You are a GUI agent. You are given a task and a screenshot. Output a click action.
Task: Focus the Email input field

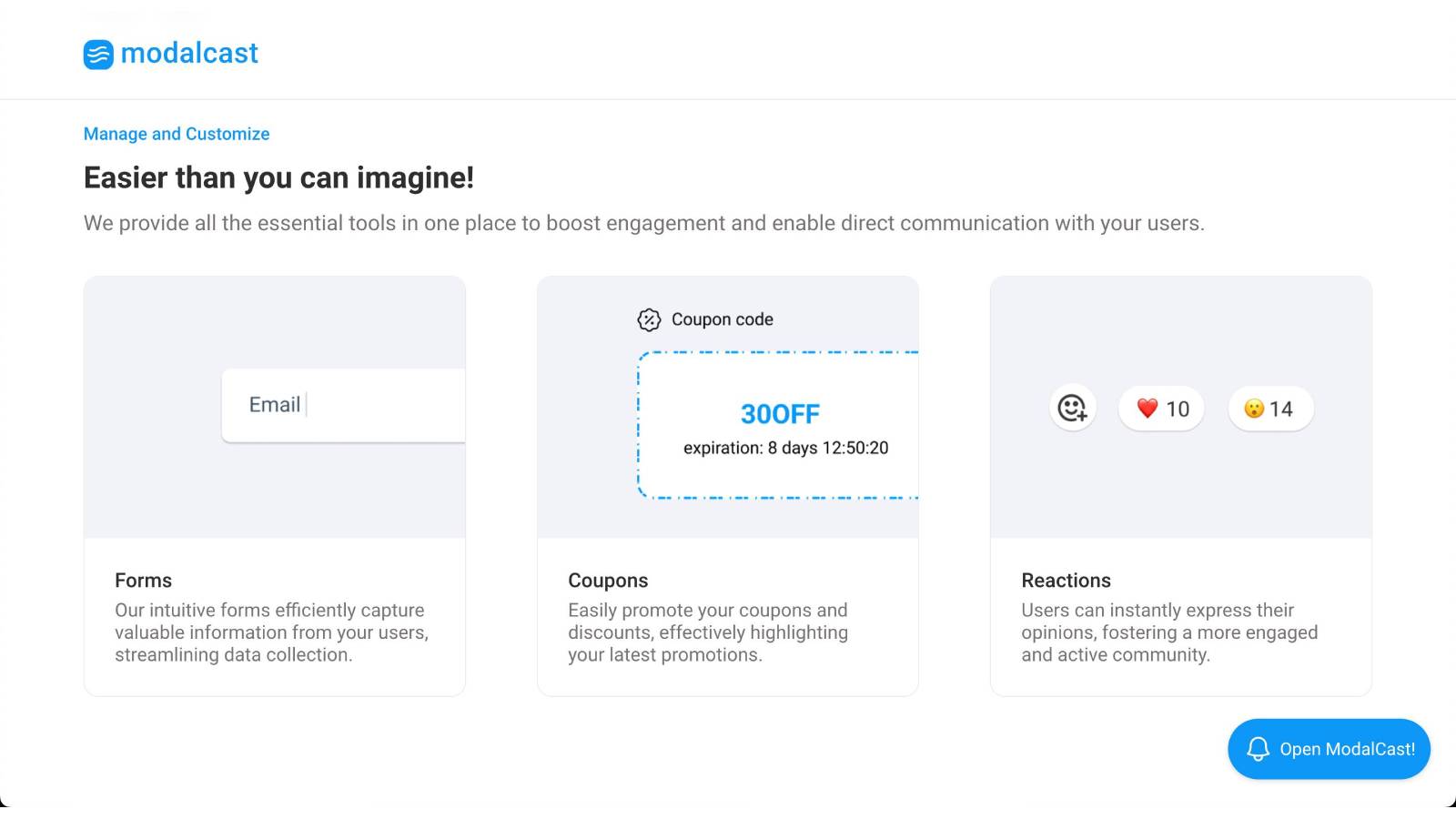343,405
